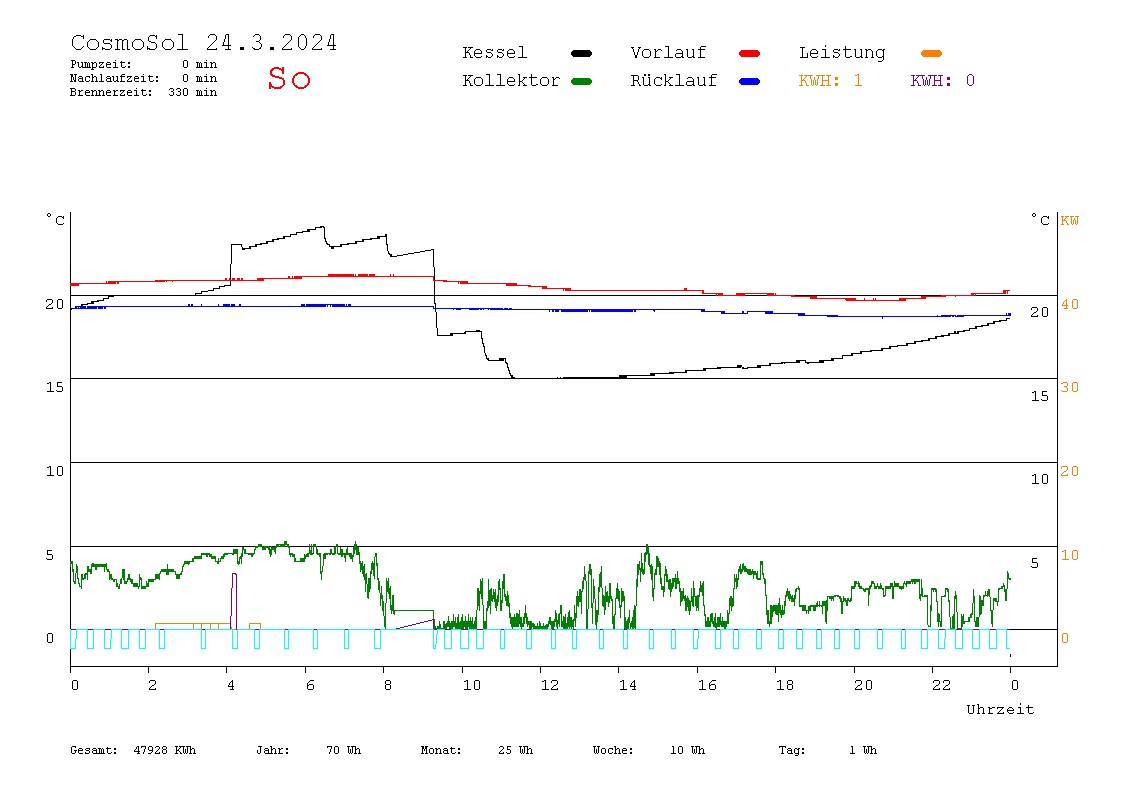The image size is (1148, 812).
Task: Click the "47928 KWh" total value
Action: 165,750
